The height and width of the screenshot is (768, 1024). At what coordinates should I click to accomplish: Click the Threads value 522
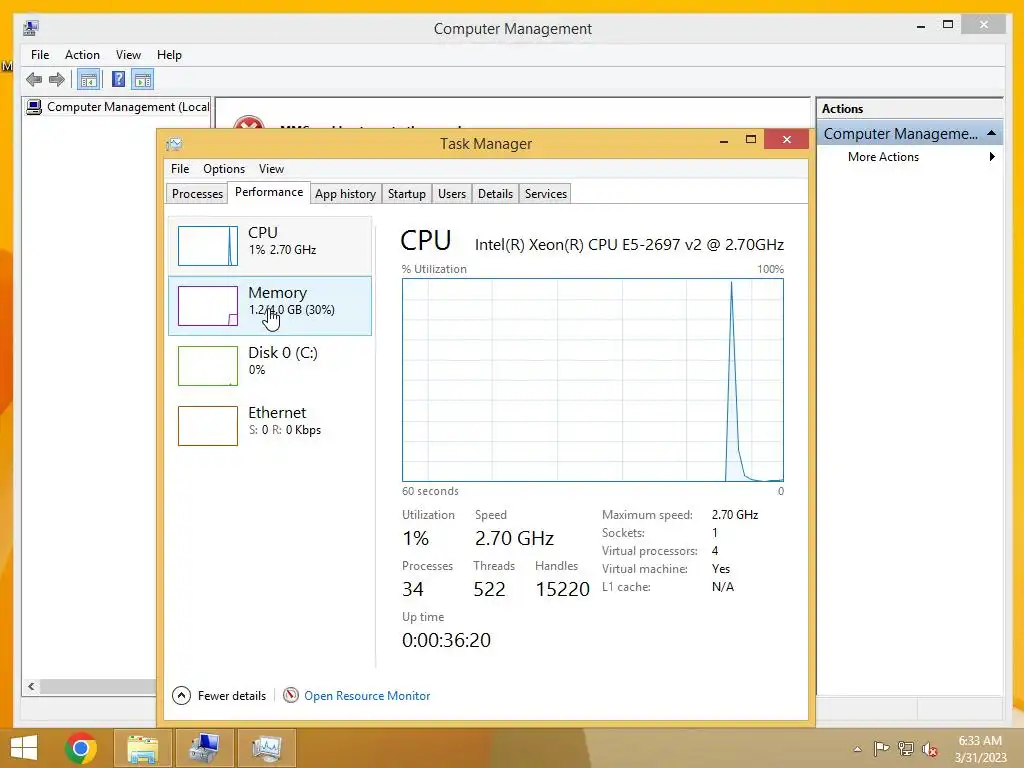[489, 589]
